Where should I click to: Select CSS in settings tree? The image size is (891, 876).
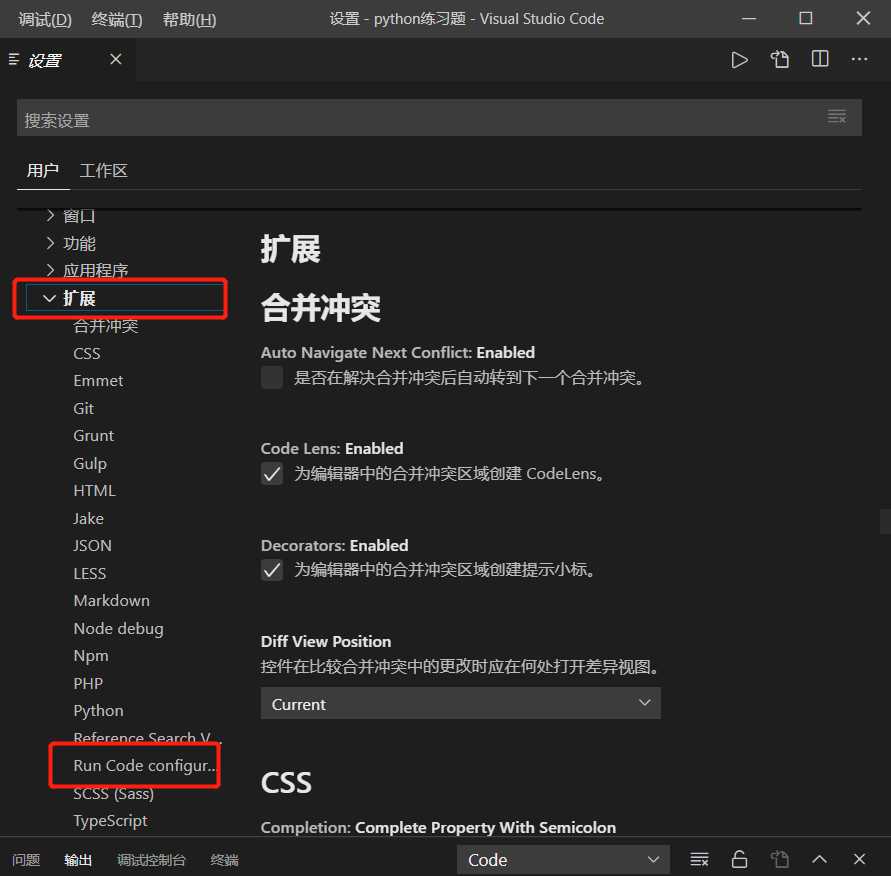coord(86,353)
